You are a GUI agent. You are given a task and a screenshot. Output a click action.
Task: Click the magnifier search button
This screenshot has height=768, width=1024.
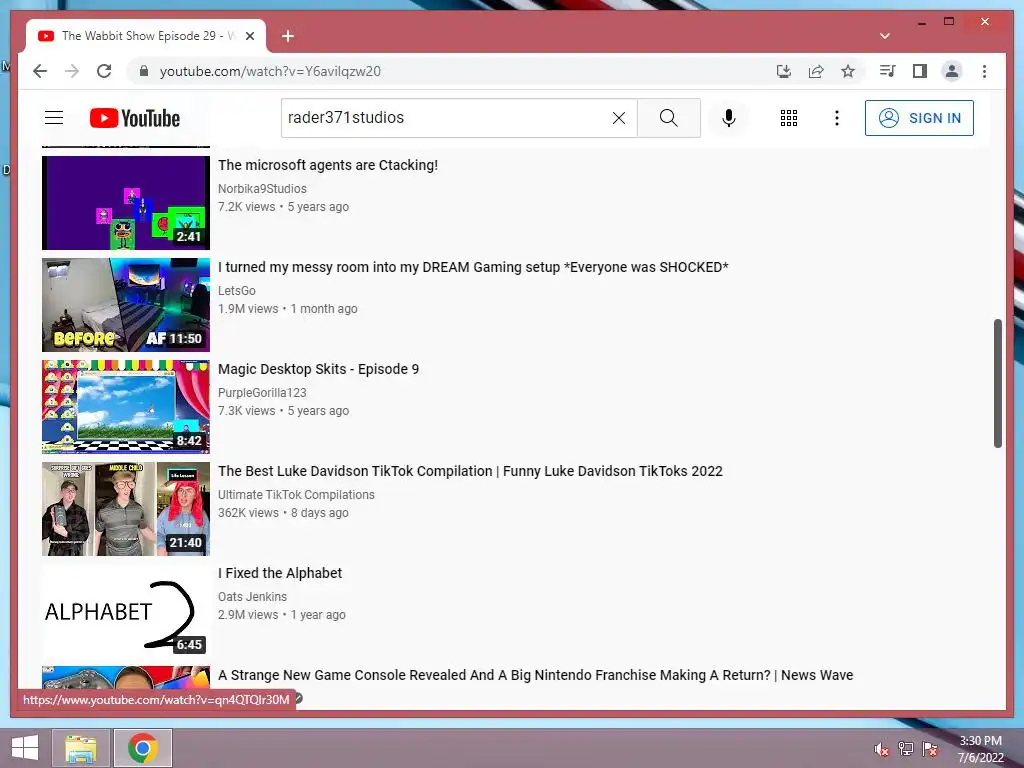point(669,118)
